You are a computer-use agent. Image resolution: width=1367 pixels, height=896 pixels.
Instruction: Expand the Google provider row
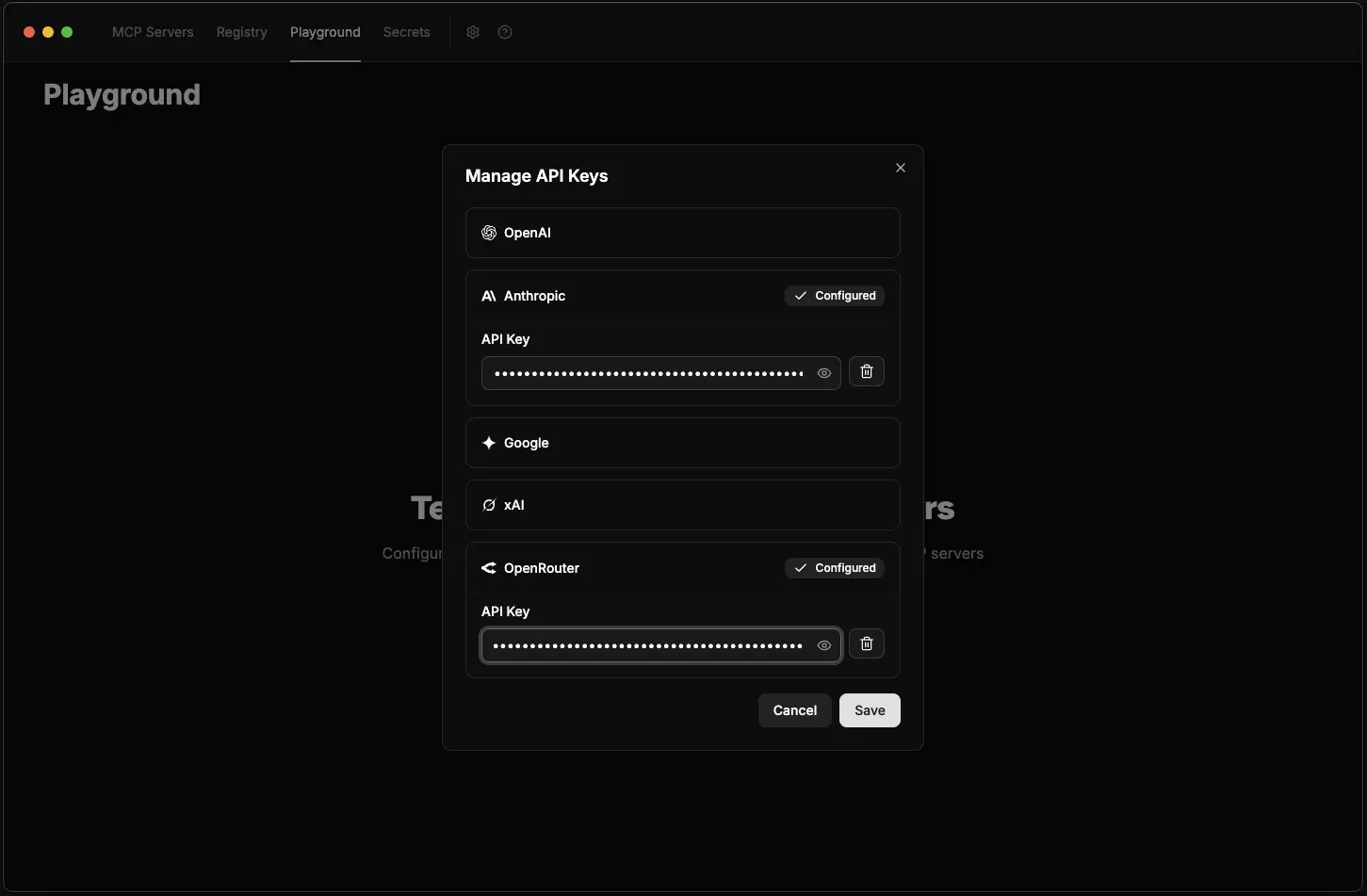[x=682, y=443]
